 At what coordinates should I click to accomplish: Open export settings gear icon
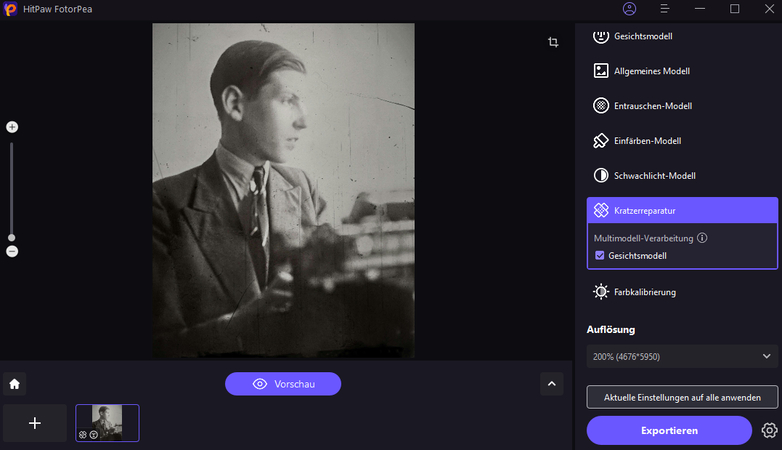click(768, 430)
